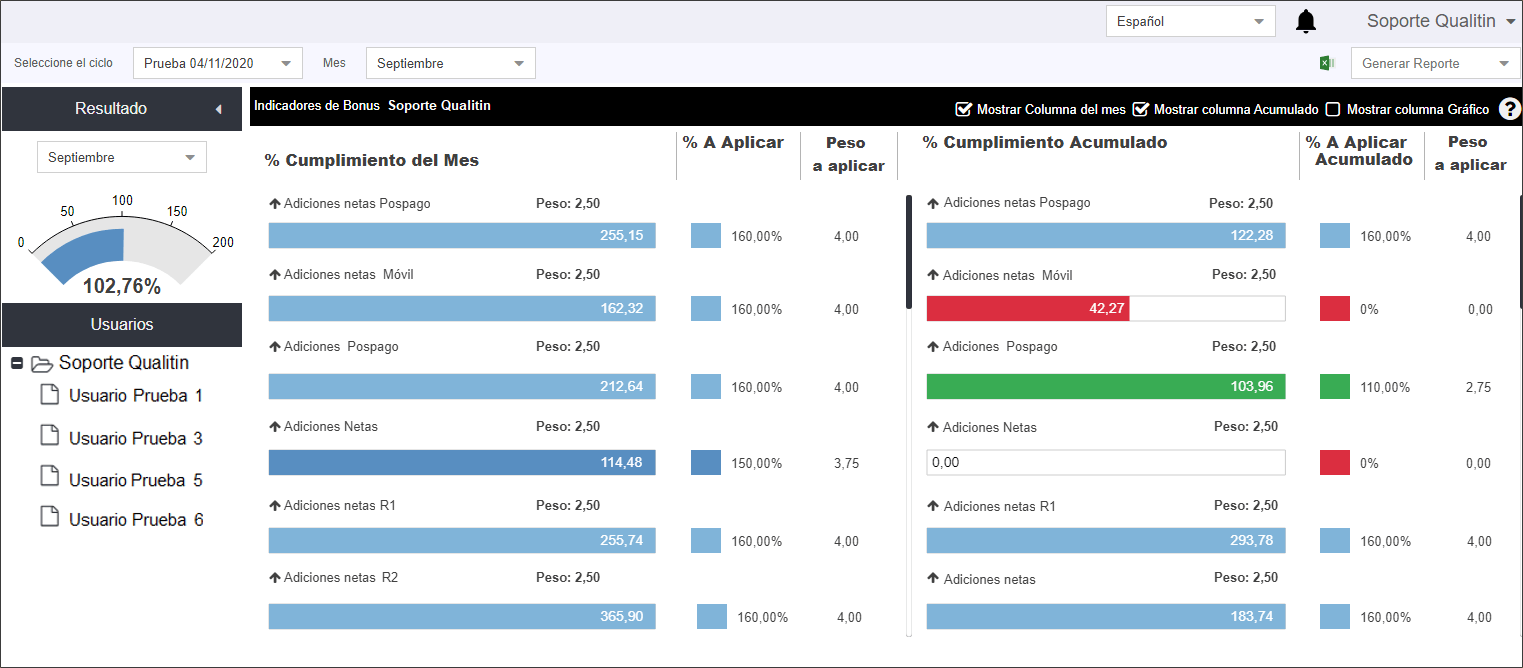The width and height of the screenshot is (1523, 668).
Task: Open the Español language dropdown
Action: click(x=1190, y=21)
